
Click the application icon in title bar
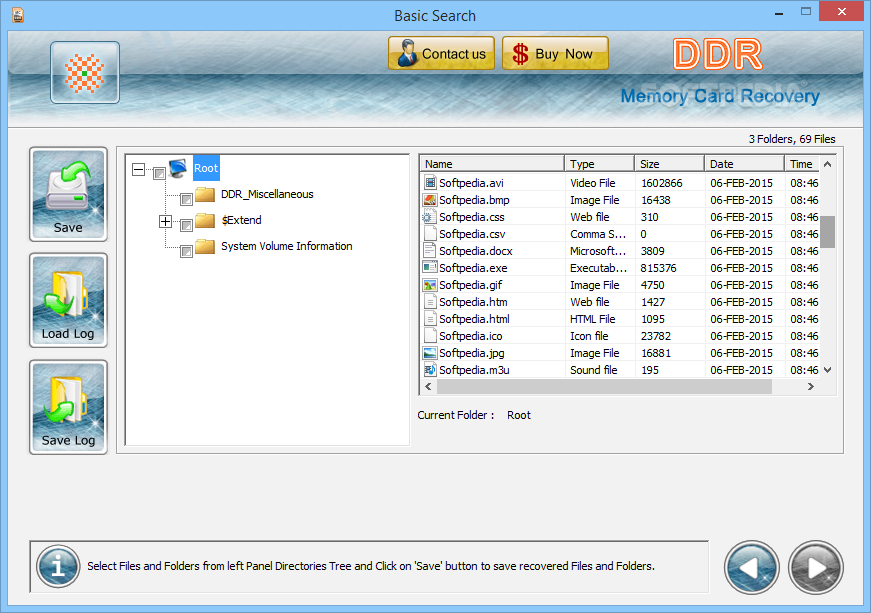pyautogui.click(x=18, y=15)
